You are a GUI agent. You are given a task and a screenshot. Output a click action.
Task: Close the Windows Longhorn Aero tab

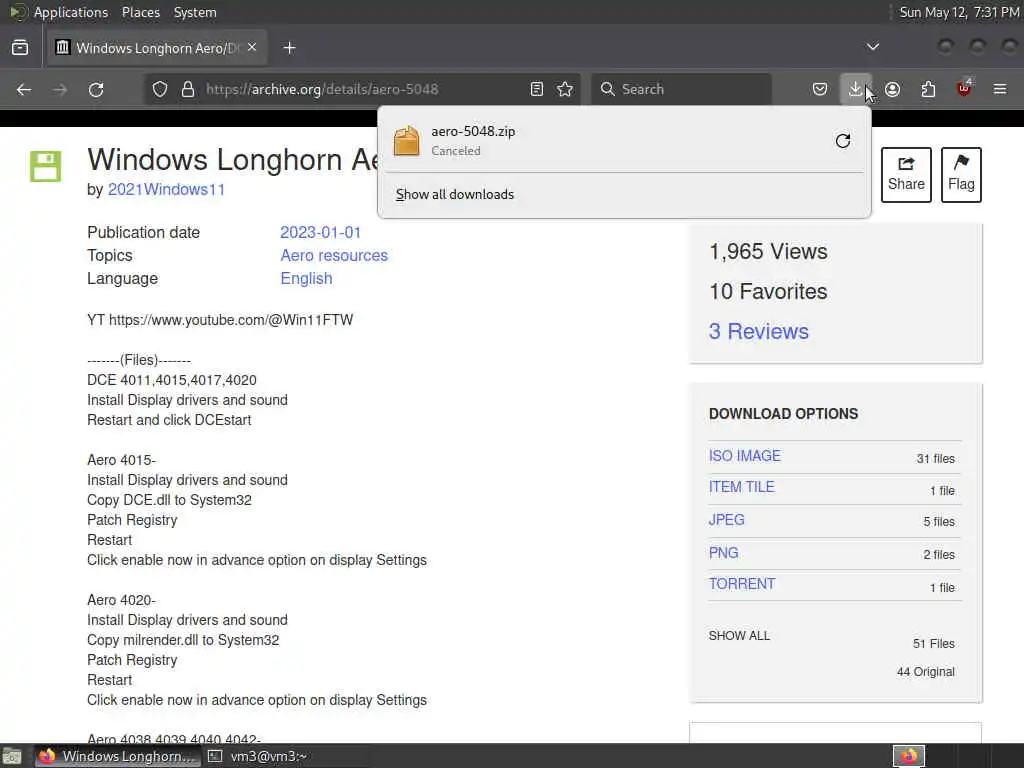coord(252,47)
